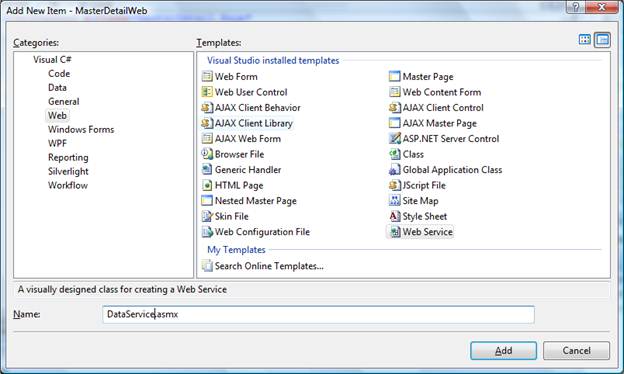This screenshot has width=624, height=374.
Task: Switch to large icons view
Action: click(x=585, y=40)
